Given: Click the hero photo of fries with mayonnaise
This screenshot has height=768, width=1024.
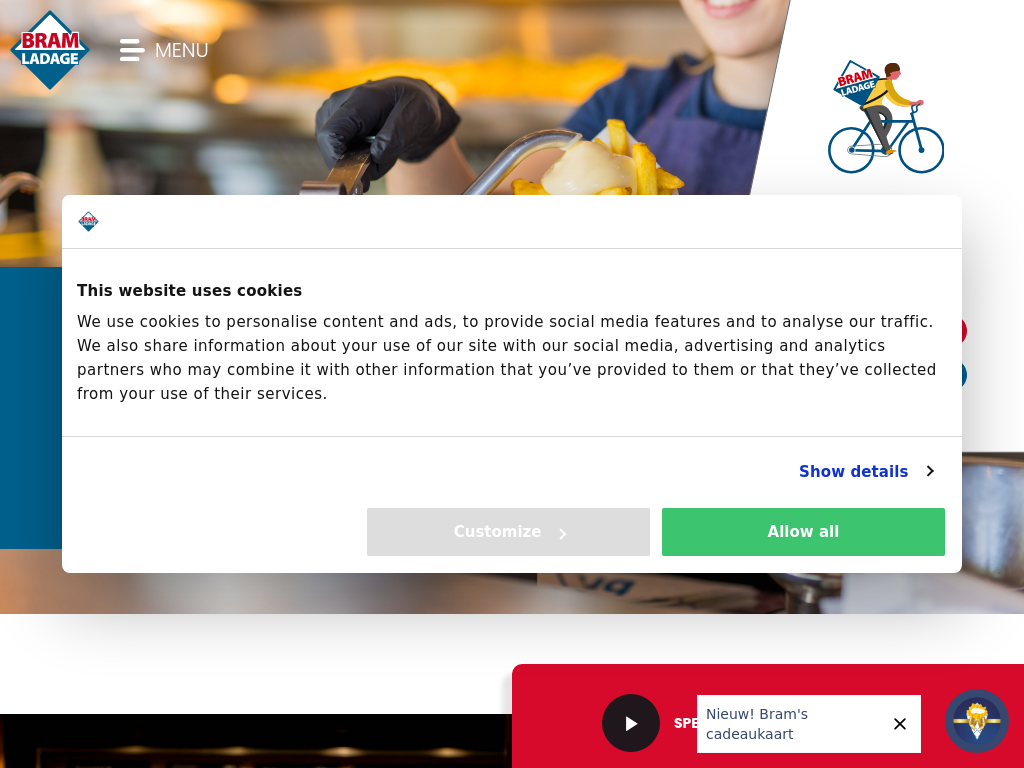Looking at the screenshot, I should coord(392,97).
